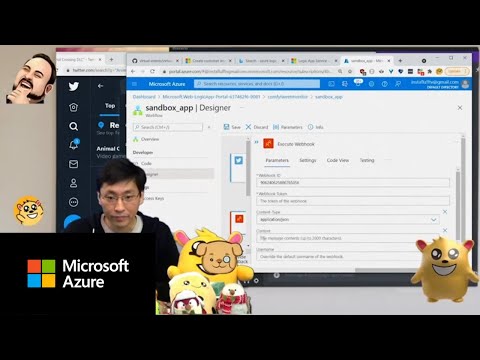This screenshot has width=480, height=360.
Task: Focus the Azure global search box
Action: coord(257,84)
